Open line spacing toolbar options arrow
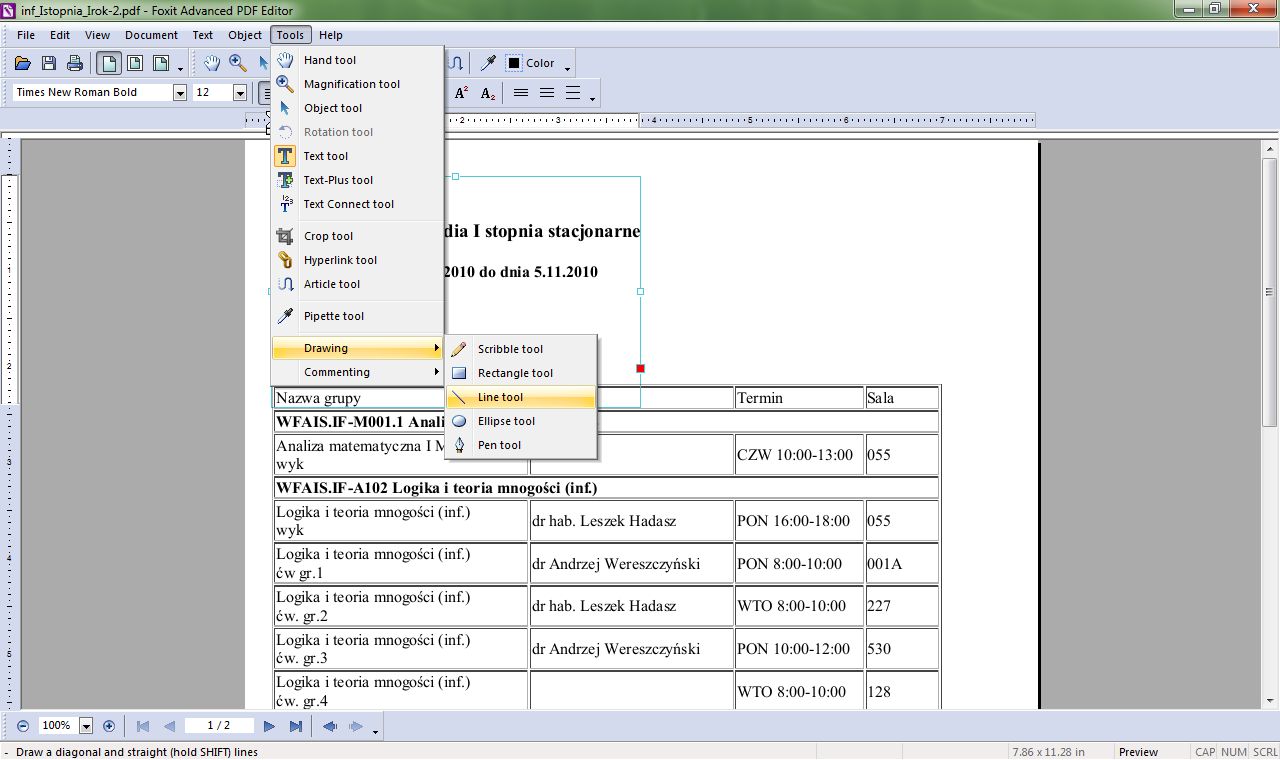 pyautogui.click(x=593, y=98)
